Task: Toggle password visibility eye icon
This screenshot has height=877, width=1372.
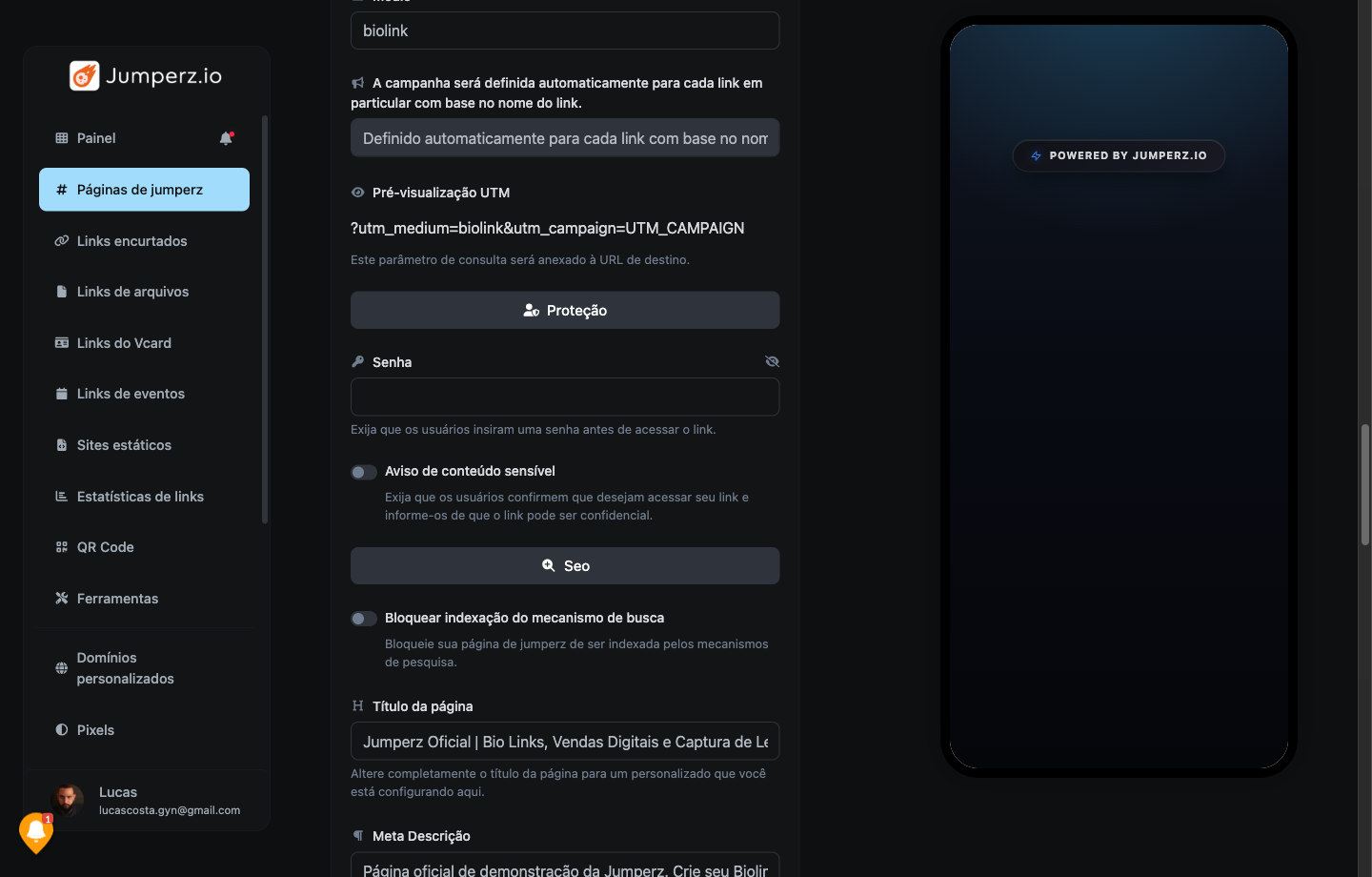Action: [x=772, y=361]
